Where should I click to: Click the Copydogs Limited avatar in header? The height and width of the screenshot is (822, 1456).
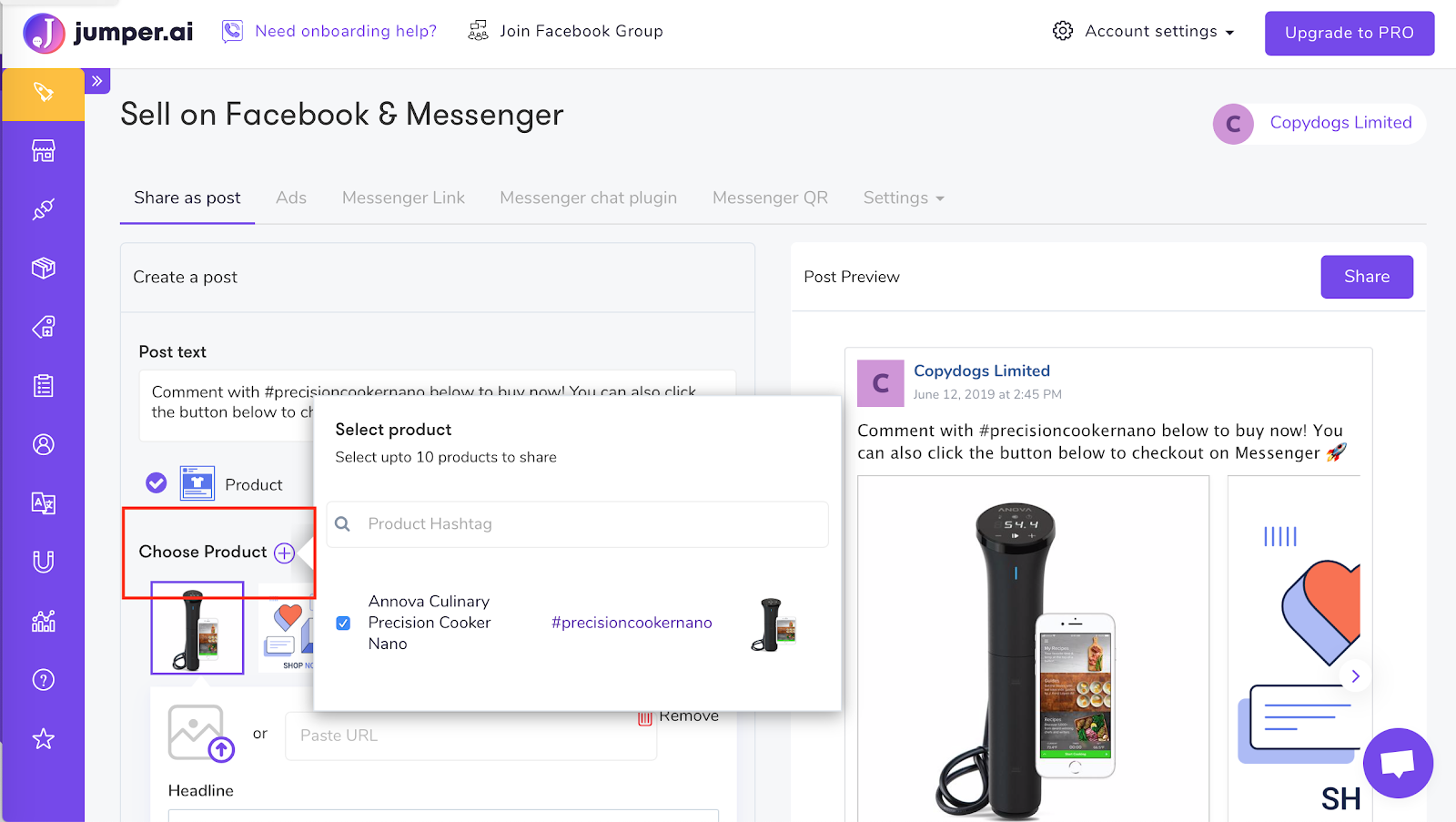(x=1233, y=124)
